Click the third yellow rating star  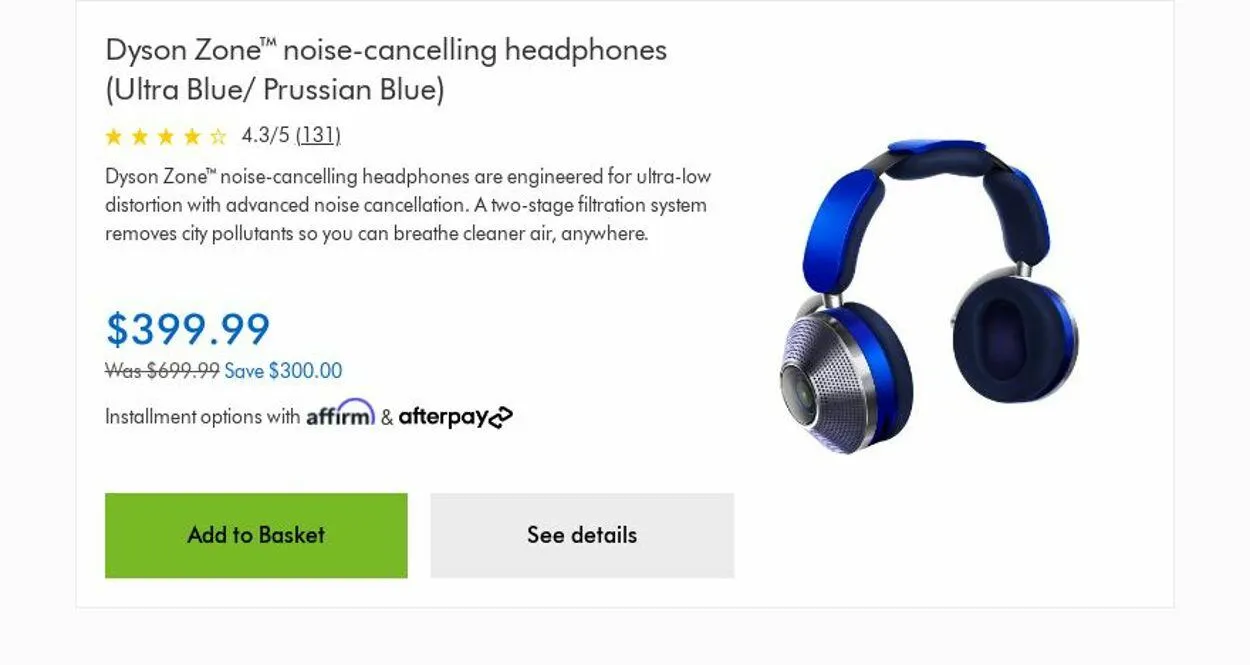166,136
